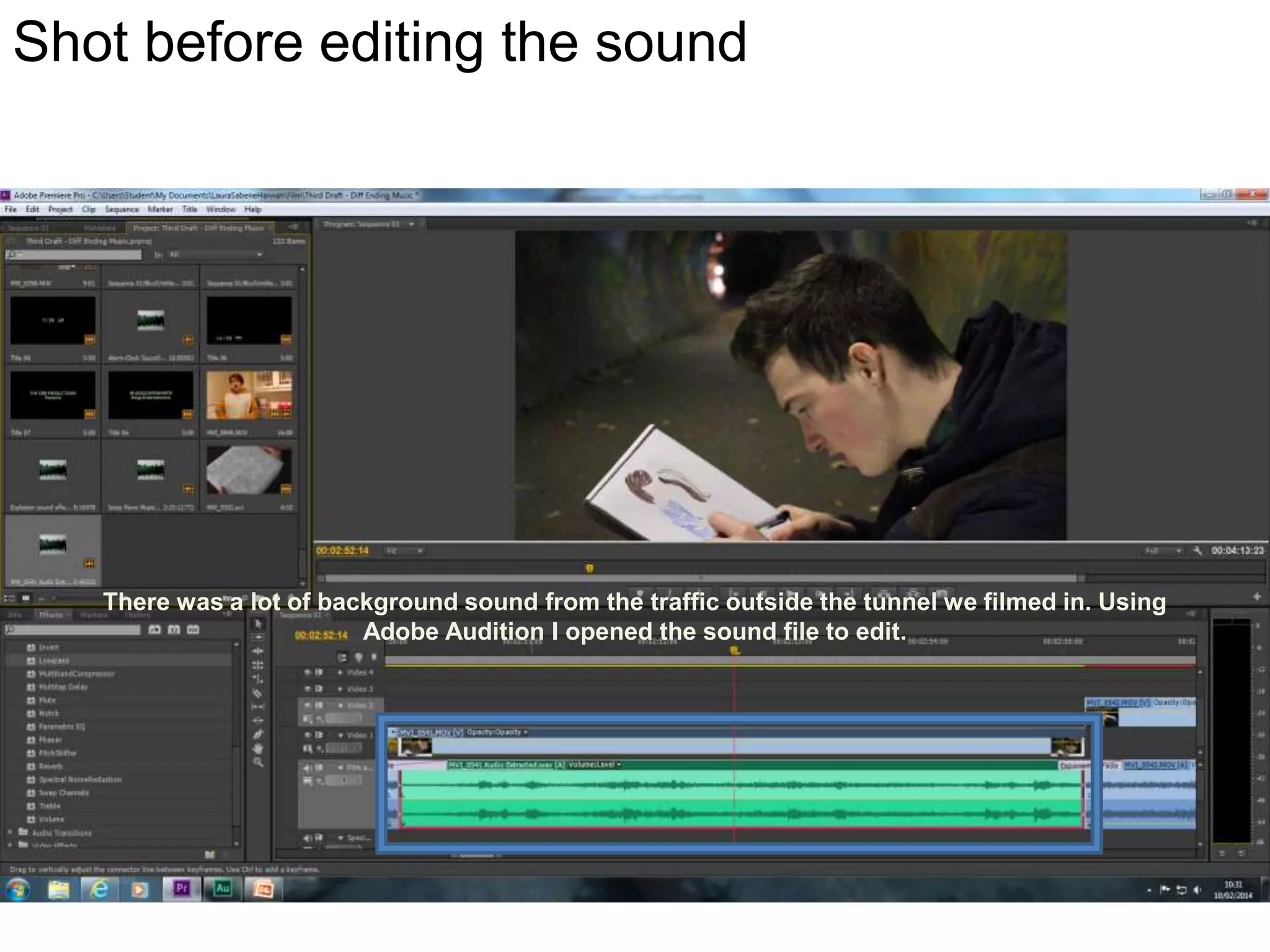Toggle Video 4 track eye visibility
1270x952 pixels.
coord(307,672)
